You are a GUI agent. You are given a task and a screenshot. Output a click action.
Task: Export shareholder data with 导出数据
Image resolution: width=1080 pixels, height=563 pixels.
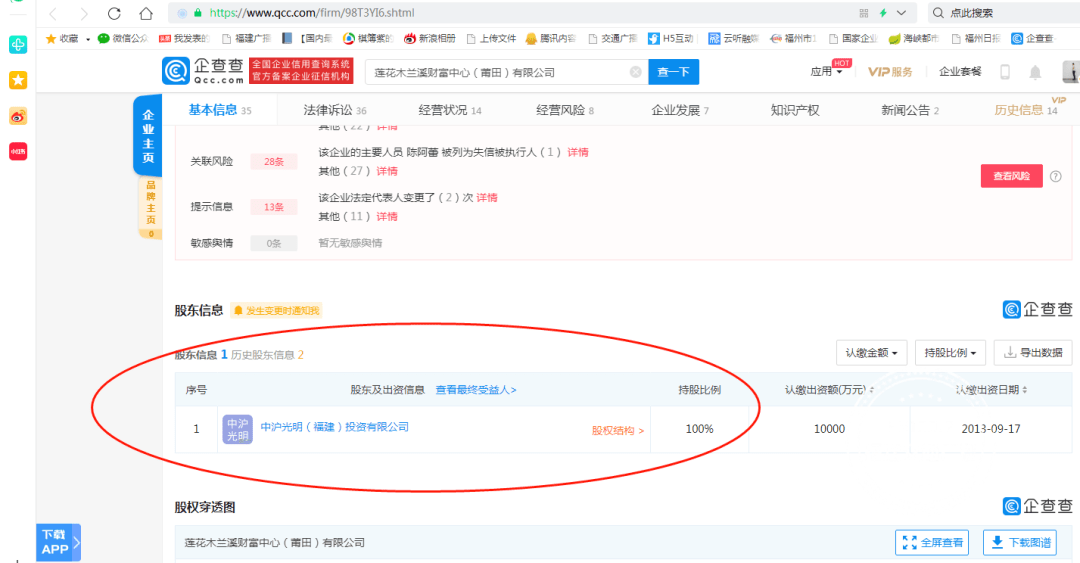click(1033, 353)
